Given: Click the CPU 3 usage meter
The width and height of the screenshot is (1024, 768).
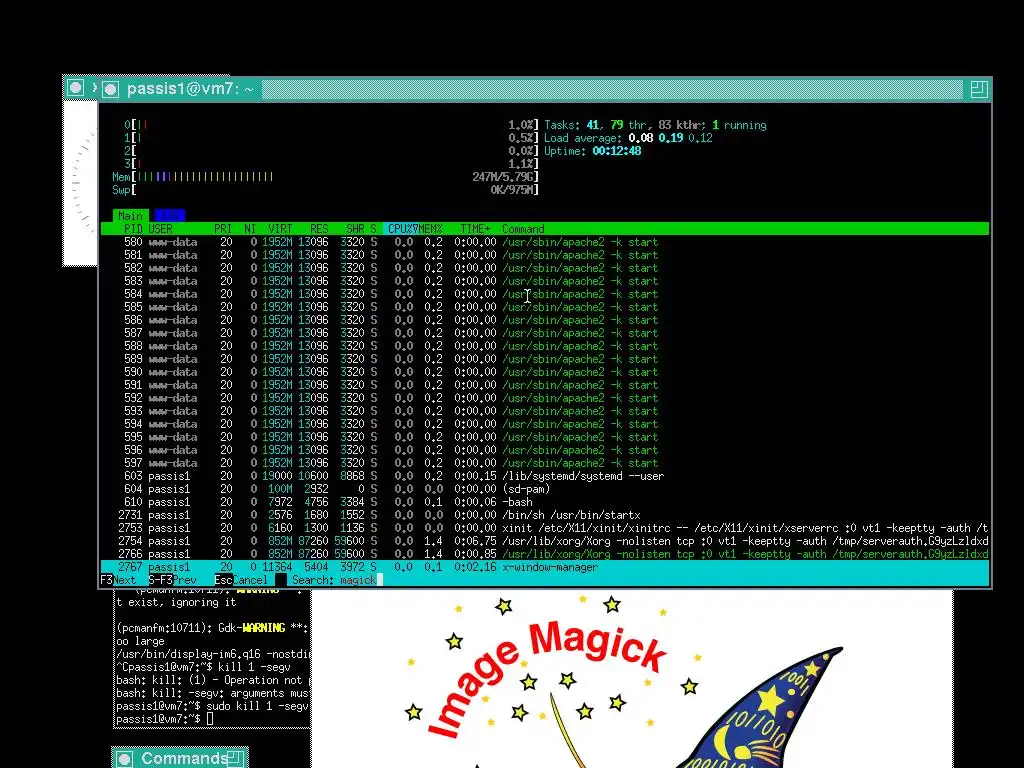Looking at the screenshot, I should point(331,164).
